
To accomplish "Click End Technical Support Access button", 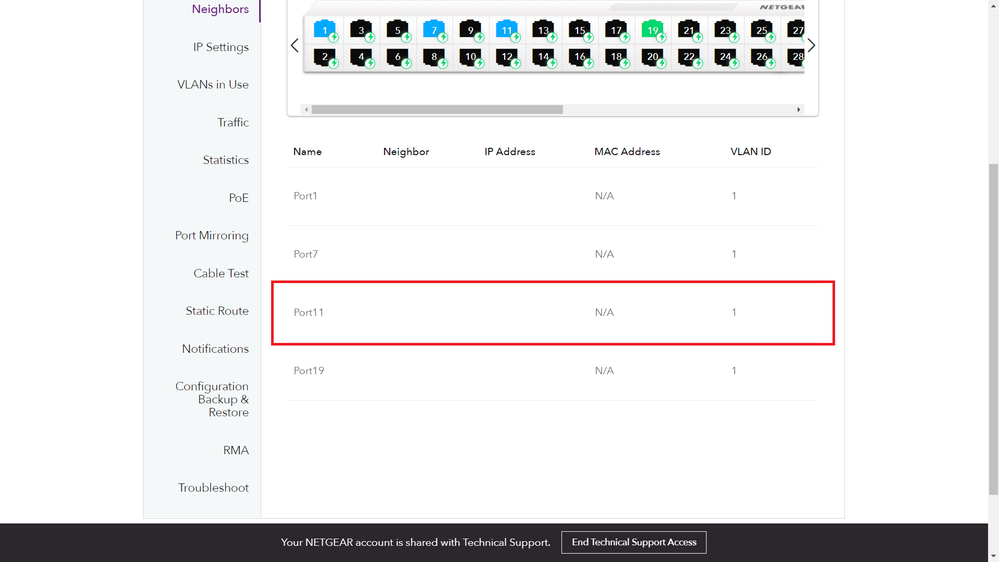I will pos(634,542).
